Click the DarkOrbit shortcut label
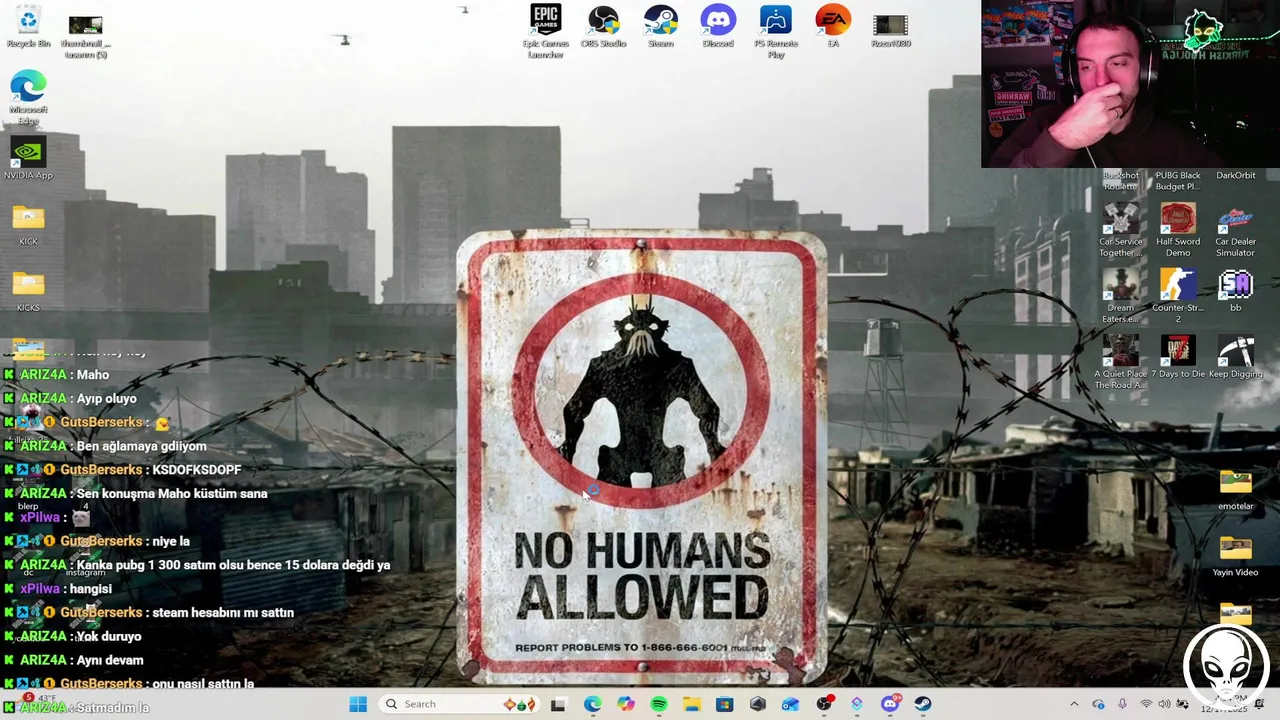 coord(1236,176)
